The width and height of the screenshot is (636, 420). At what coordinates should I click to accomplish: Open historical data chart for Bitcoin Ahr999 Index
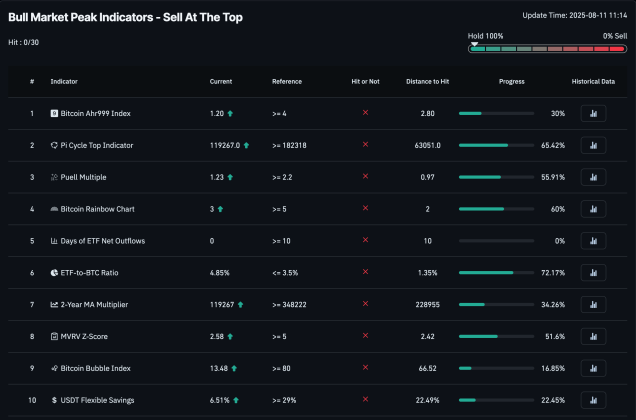pos(593,113)
